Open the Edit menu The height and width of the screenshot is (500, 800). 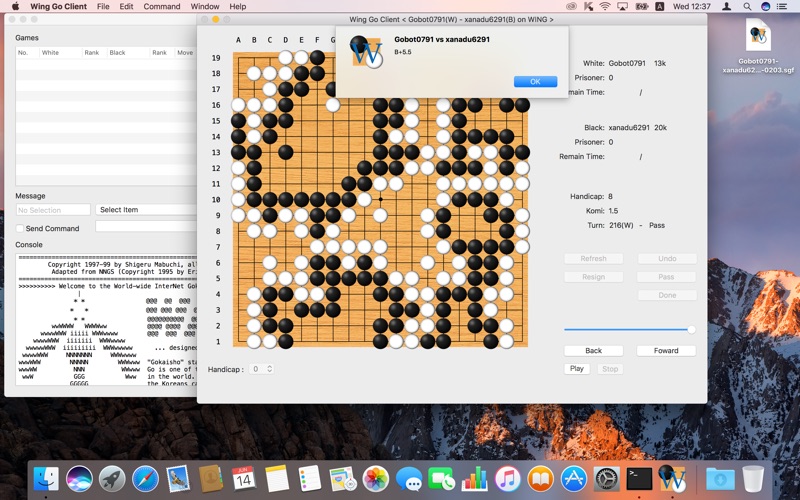[126, 7]
